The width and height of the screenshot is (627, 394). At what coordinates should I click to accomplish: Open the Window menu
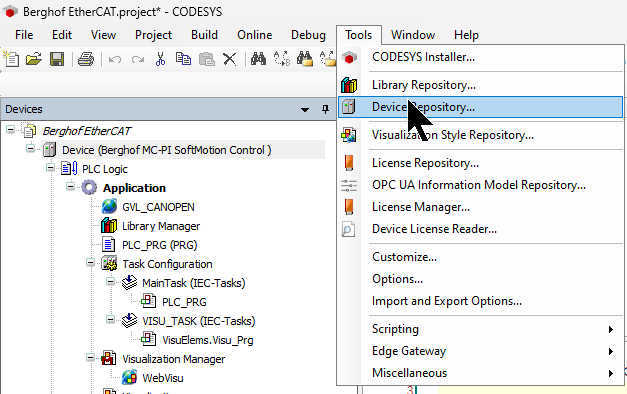coord(413,35)
